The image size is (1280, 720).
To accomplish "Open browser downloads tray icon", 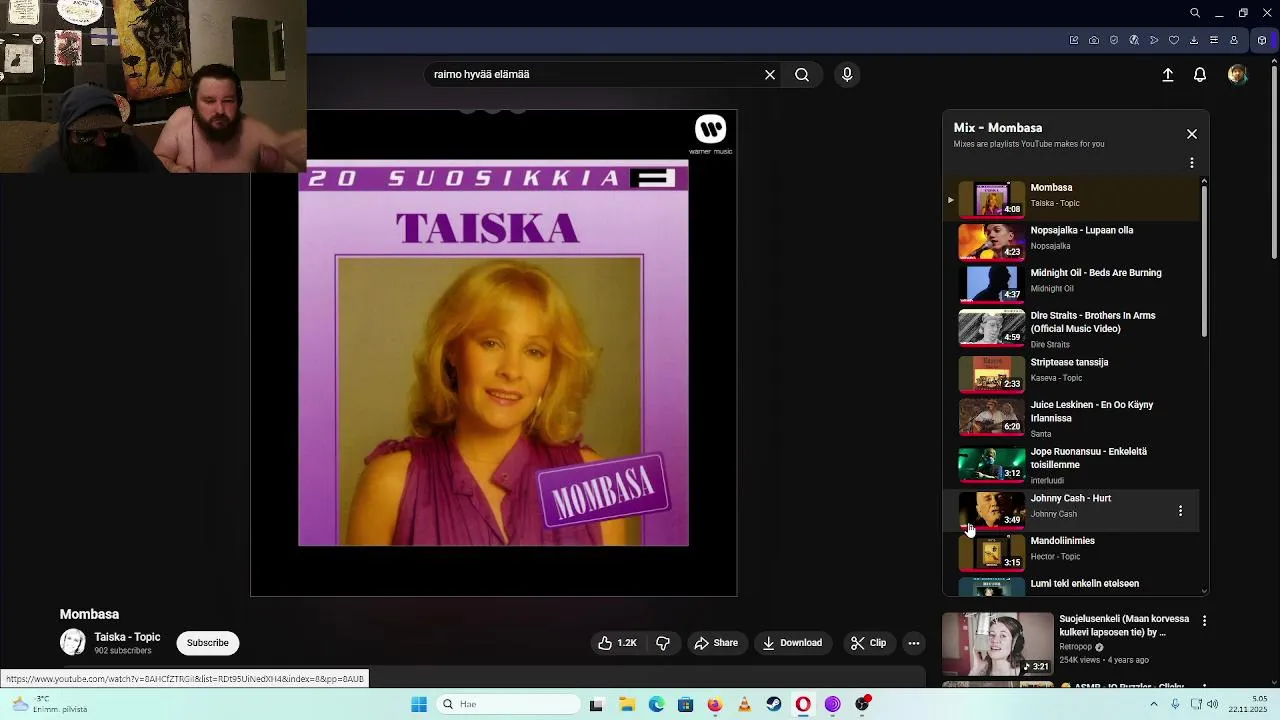I will click(x=1194, y=41).
